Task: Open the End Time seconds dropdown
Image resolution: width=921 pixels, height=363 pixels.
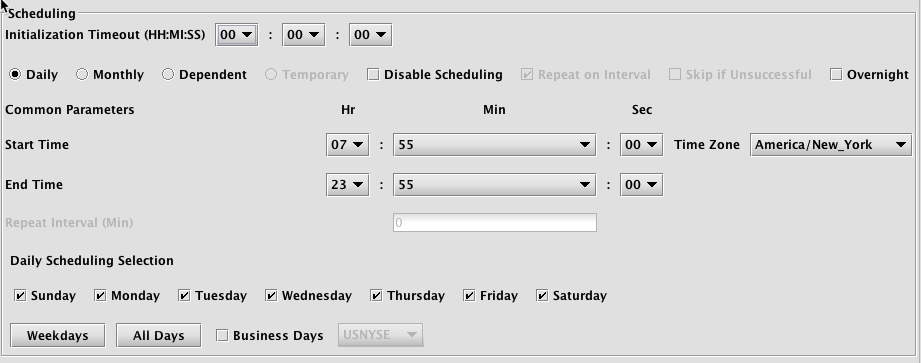Action: 641,184
